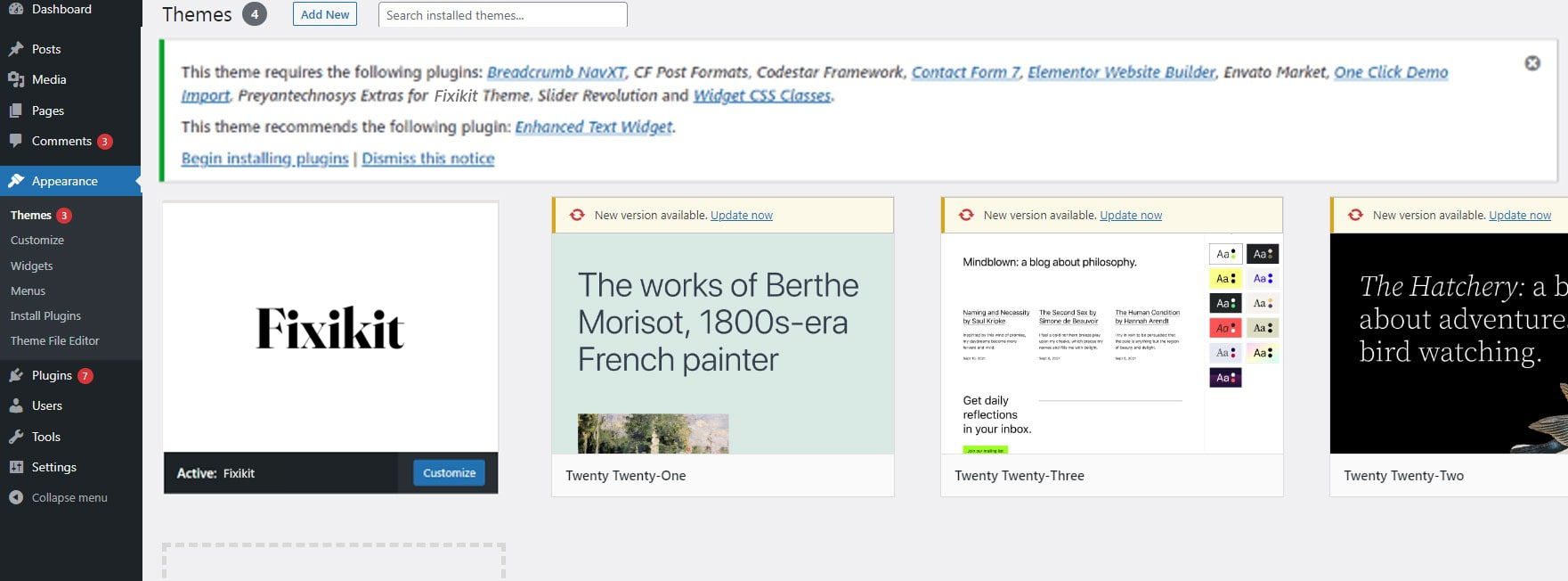Open the Twenty Twenty-Two theme screenshot

[1449, 343]
